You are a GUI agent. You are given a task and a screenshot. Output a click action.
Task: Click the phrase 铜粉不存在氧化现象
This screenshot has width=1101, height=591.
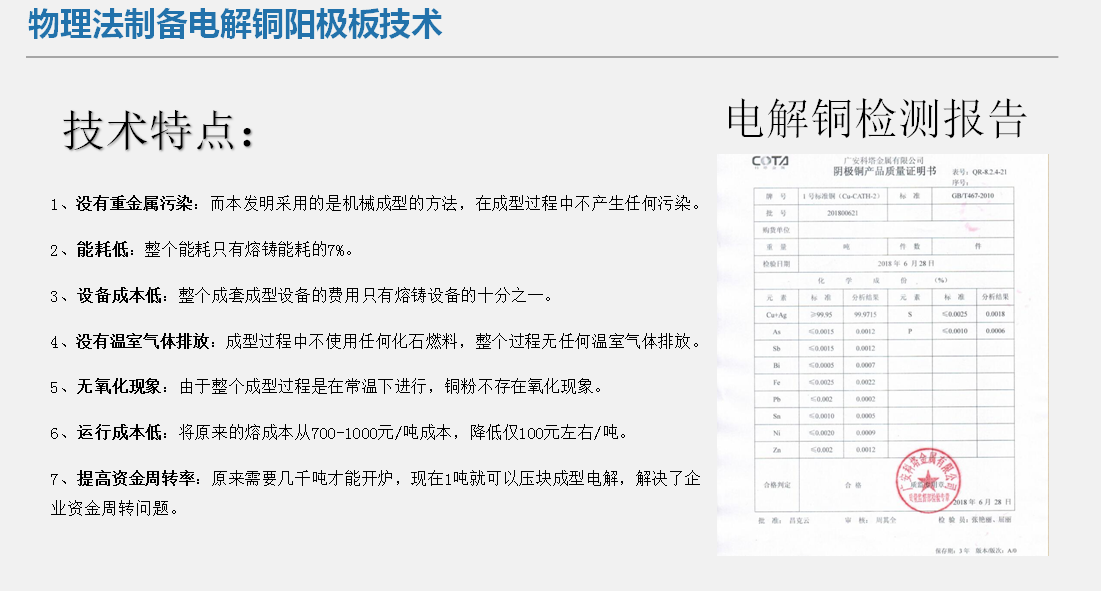519,387
